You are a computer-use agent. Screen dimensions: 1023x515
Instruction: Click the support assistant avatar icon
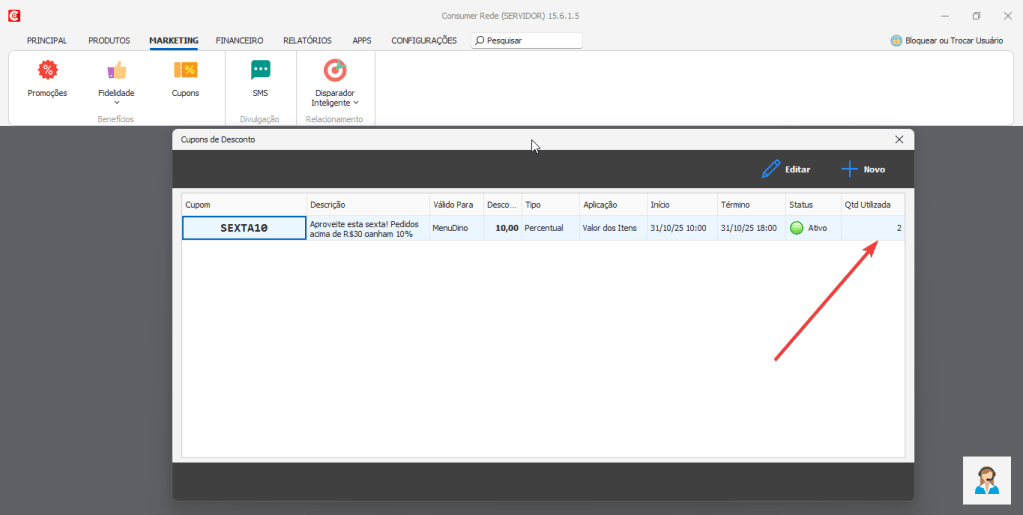coord(986,480)
